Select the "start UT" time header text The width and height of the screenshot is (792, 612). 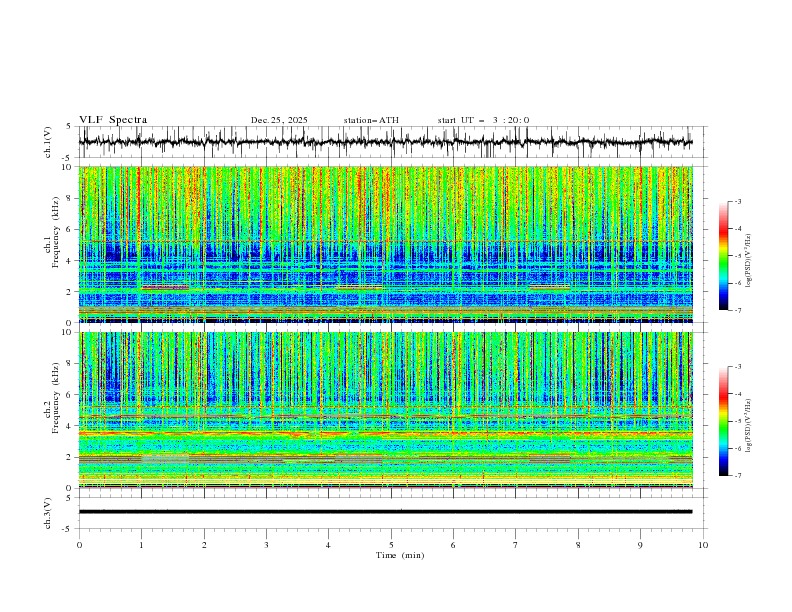point(483,120)
